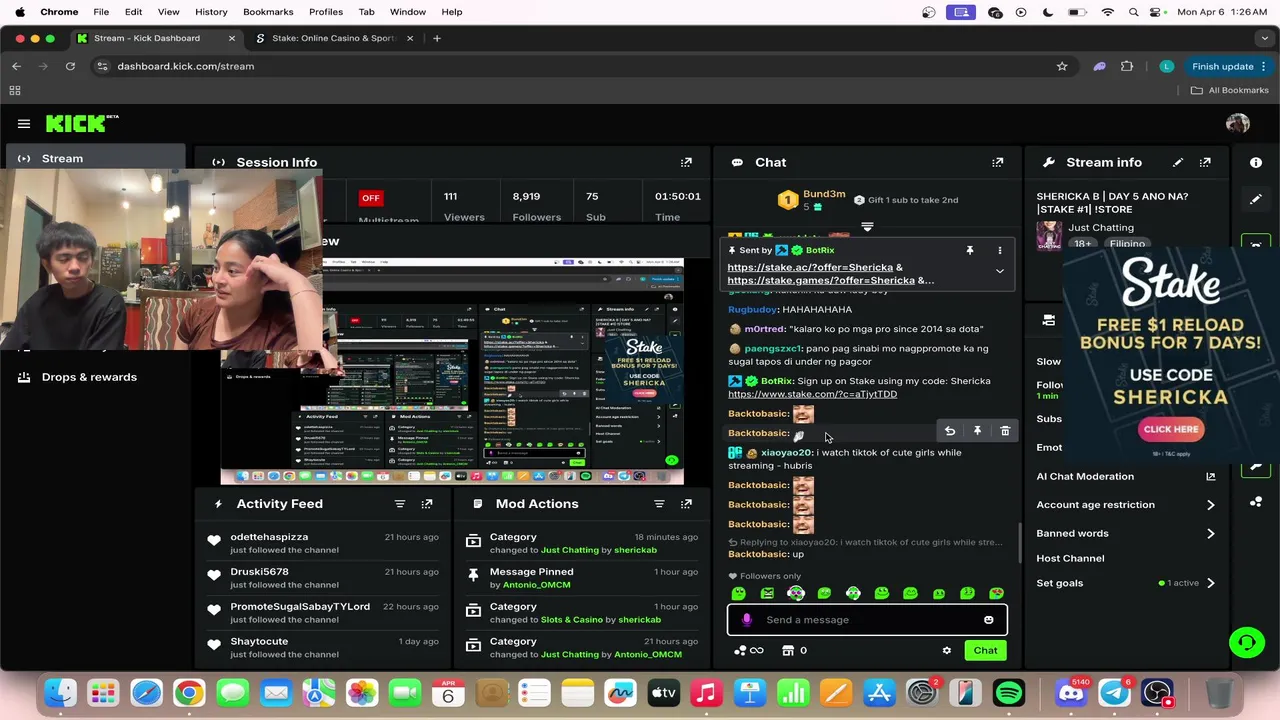Image resolution: width=1280 pixels, height=720 pixels.
Task: Click PromoteSugalSabayTYLord follower entry
Action: pos(300,607)
